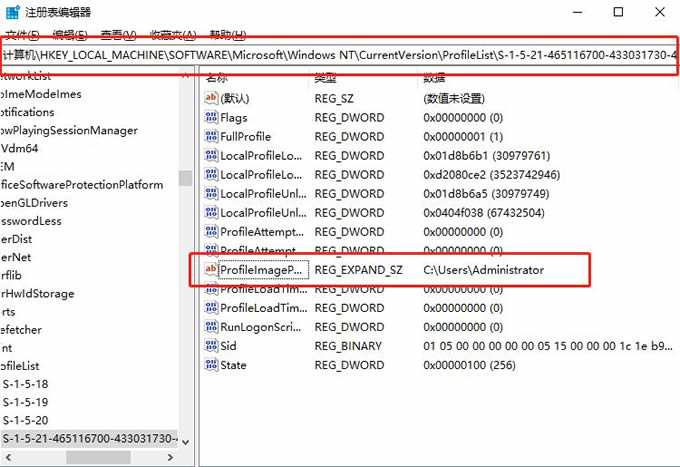Click the Flags DWORD value icon

click(211, 117)
